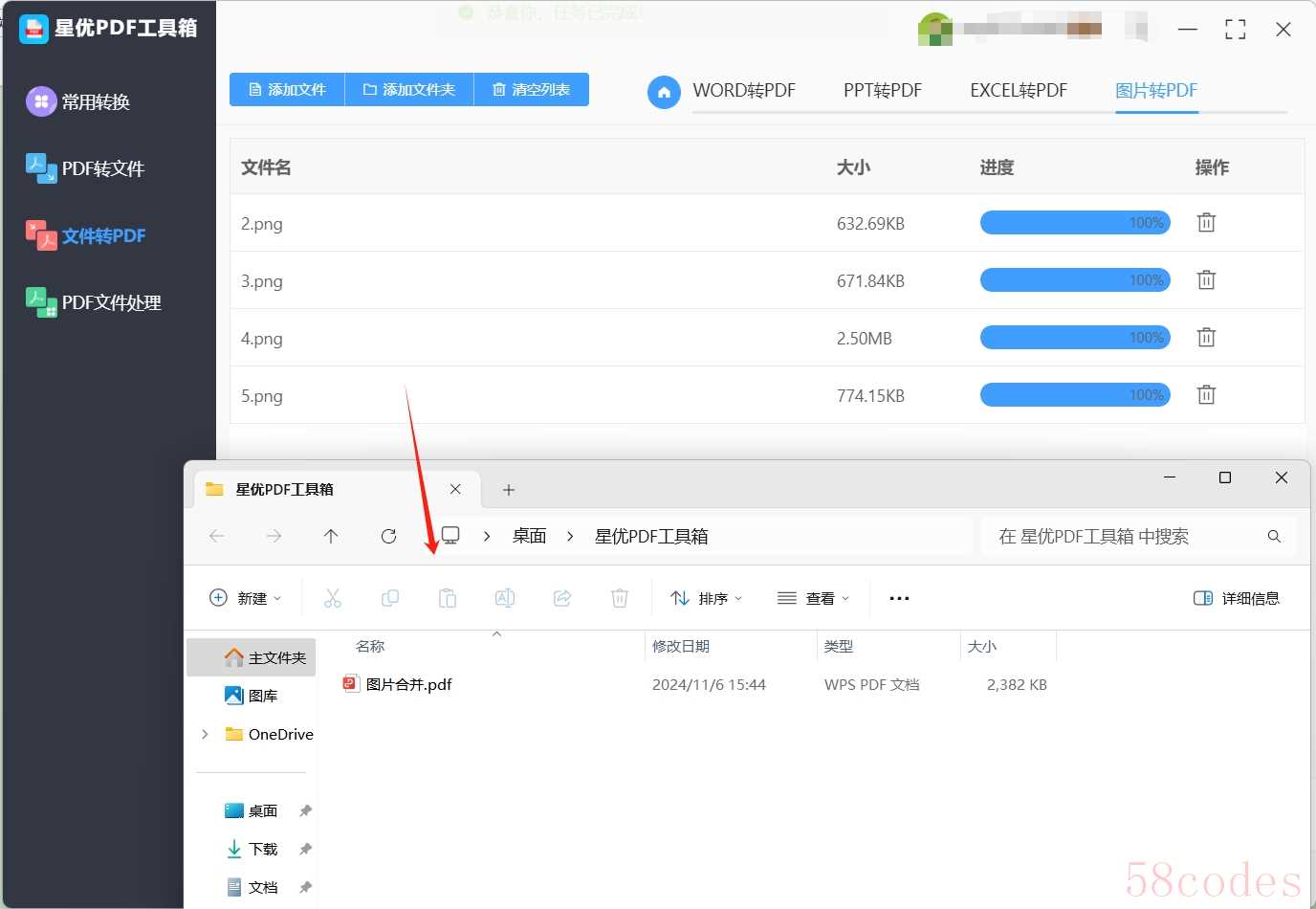The width and height of the screenshot is (1316, 909).
Task: Refresh the Explorer folder view
Action: pyautogui.click(x=388, y=536)
